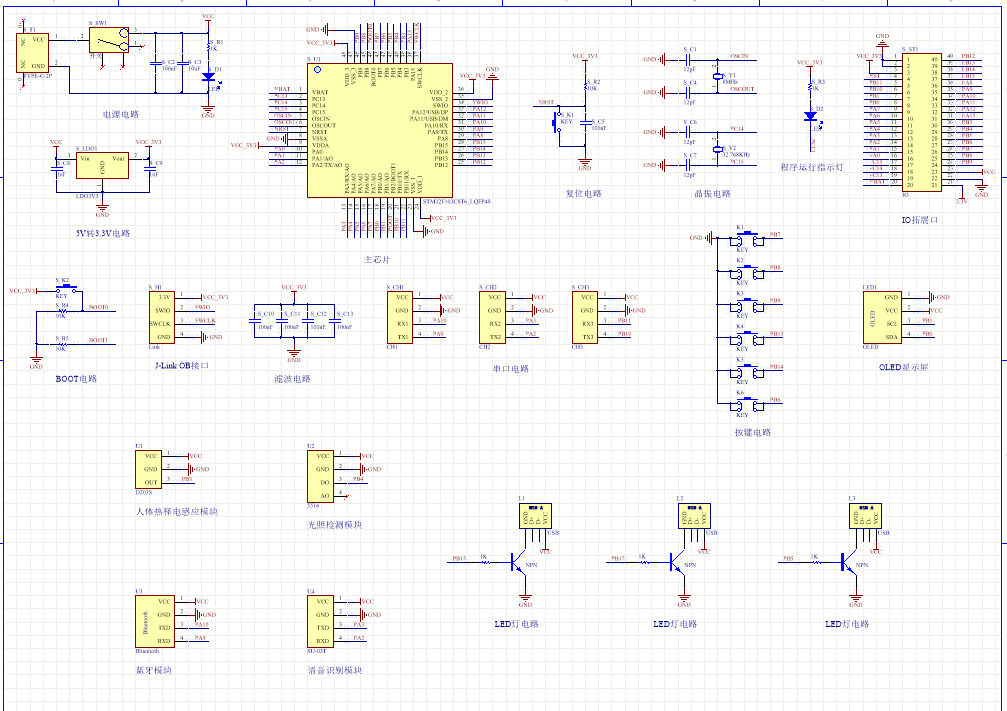Screen dimensions: 1007x711
Task: Click the D203S PIR sensor module U1
Action: click(149, 468)
